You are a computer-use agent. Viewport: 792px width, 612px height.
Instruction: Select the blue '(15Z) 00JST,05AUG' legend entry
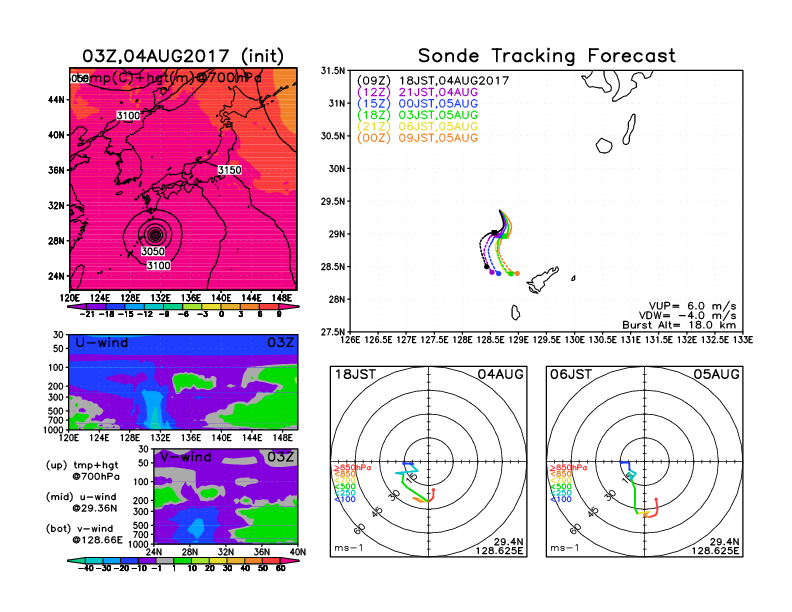click(417, 104)
